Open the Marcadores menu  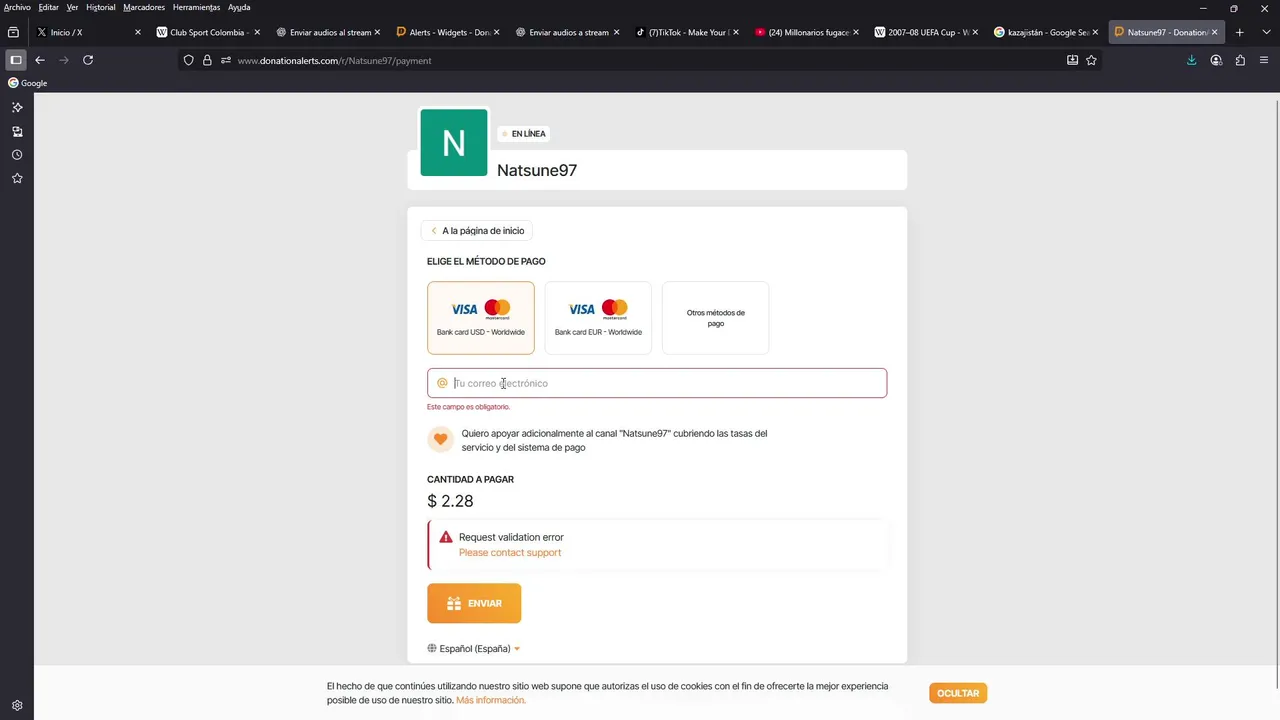click(144, 7)
